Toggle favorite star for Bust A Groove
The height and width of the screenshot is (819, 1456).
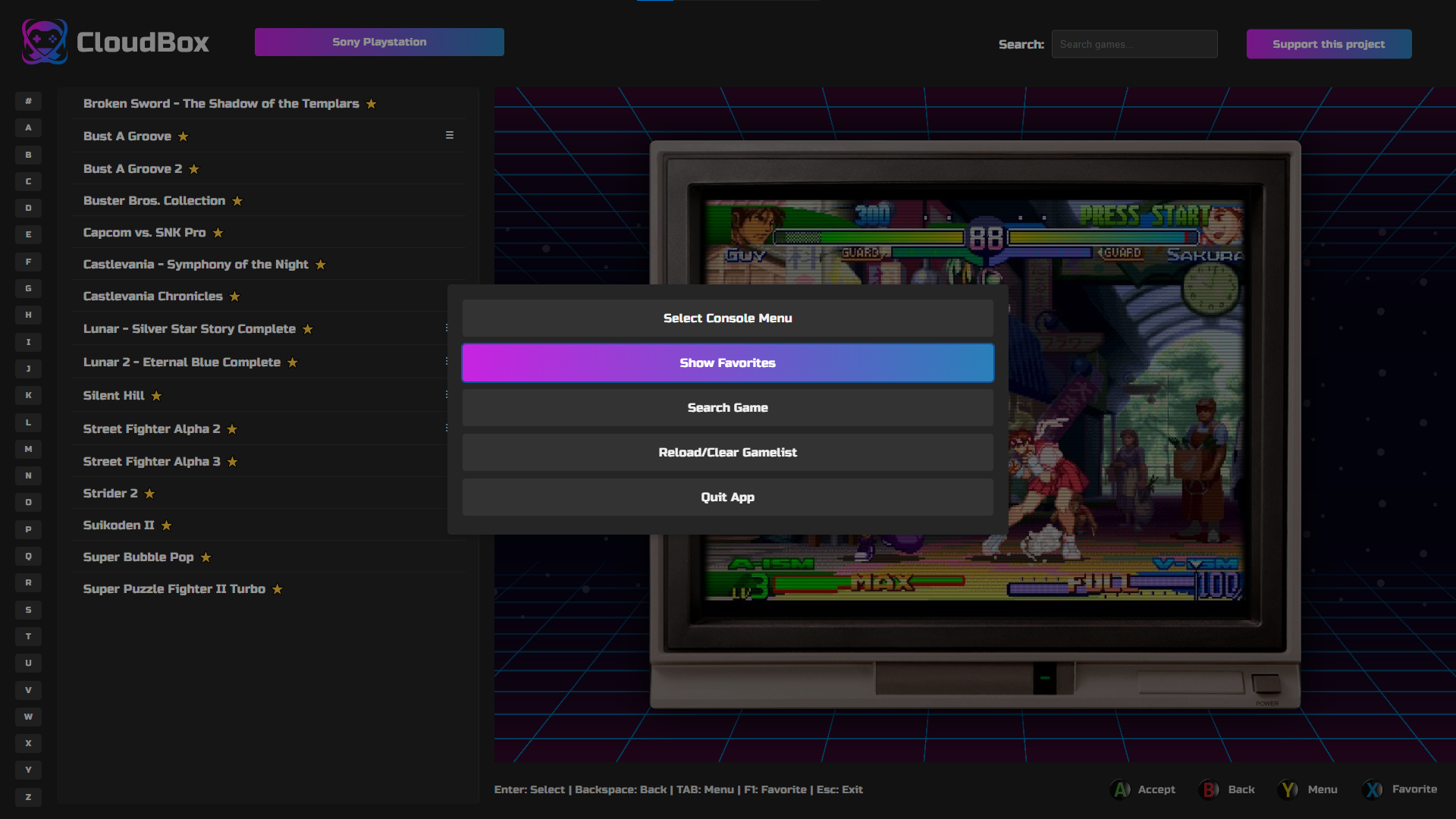[x=183, y=136]
